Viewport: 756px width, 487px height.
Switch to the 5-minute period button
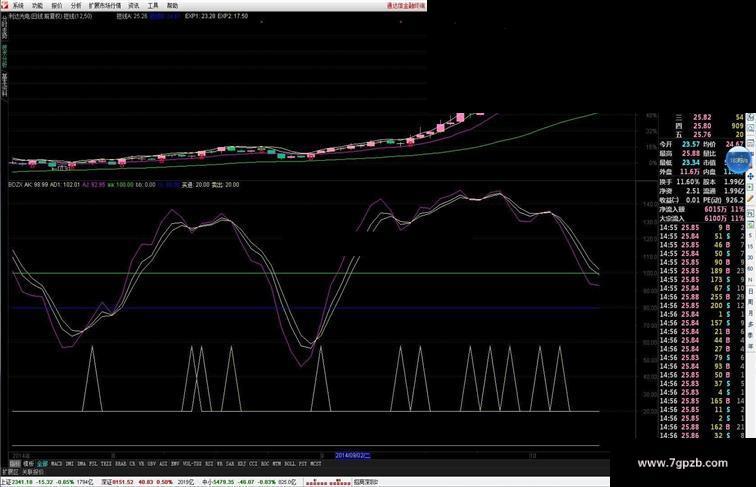[x=750, y=235]
